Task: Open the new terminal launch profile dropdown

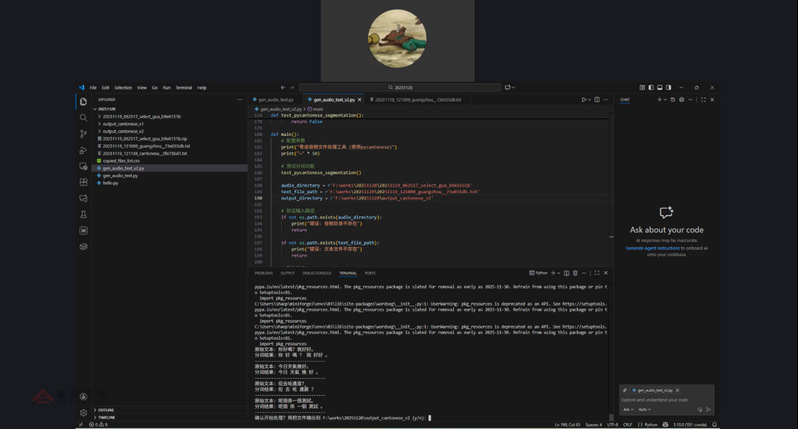Action: pos(559,273)
